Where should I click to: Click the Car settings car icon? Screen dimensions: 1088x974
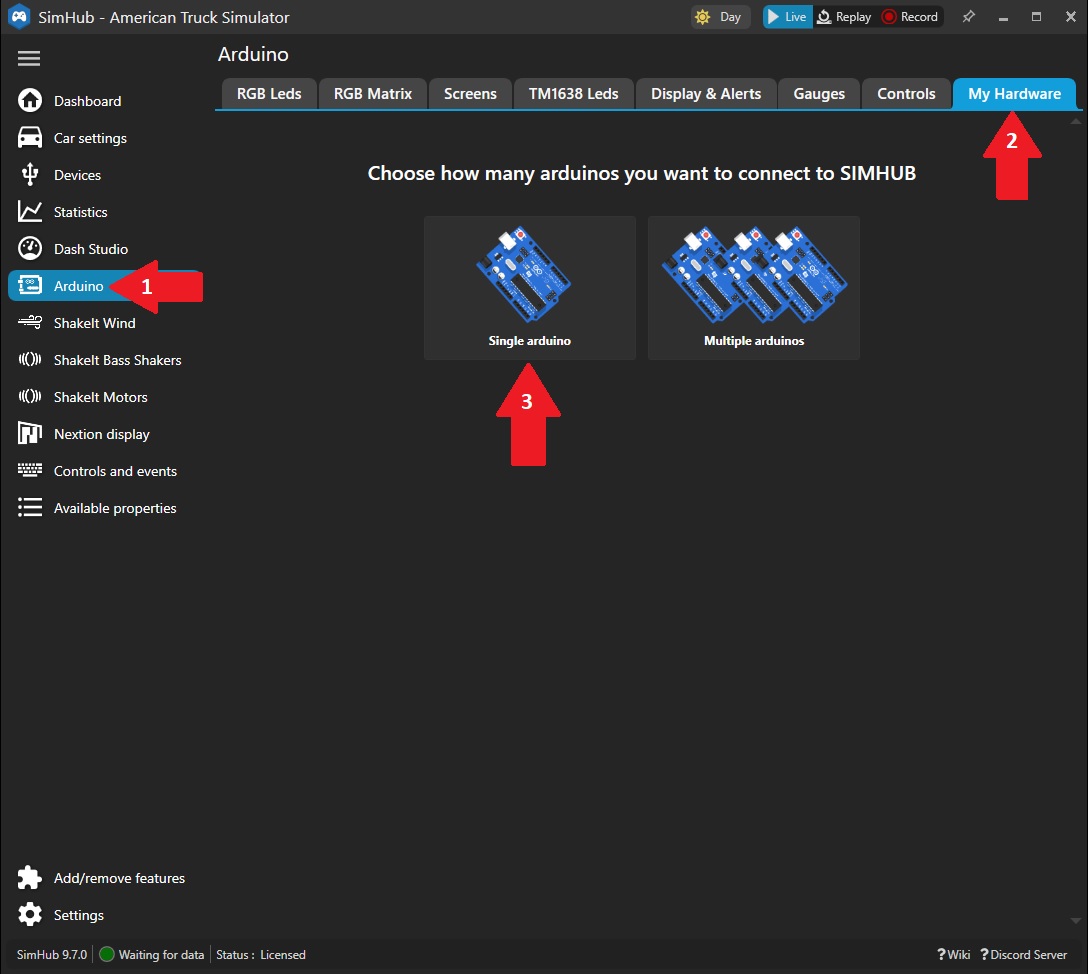(x=30, y=137)
